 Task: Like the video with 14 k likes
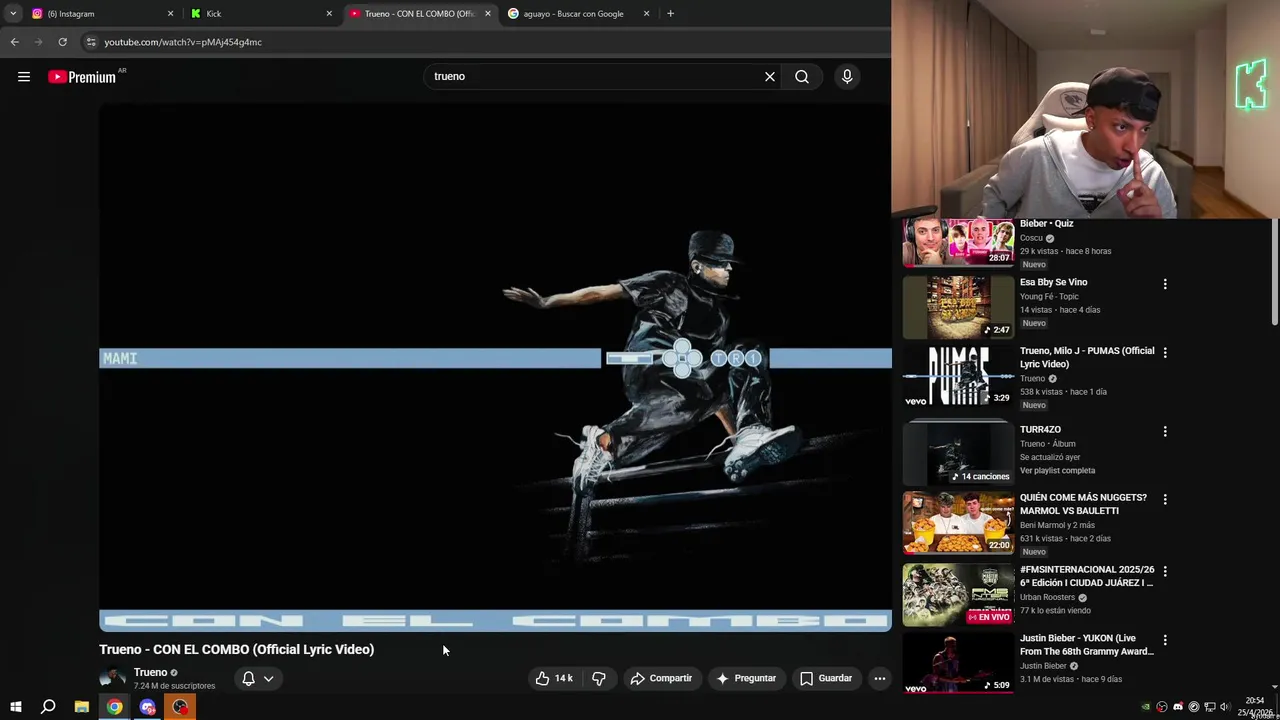[554, 678]
